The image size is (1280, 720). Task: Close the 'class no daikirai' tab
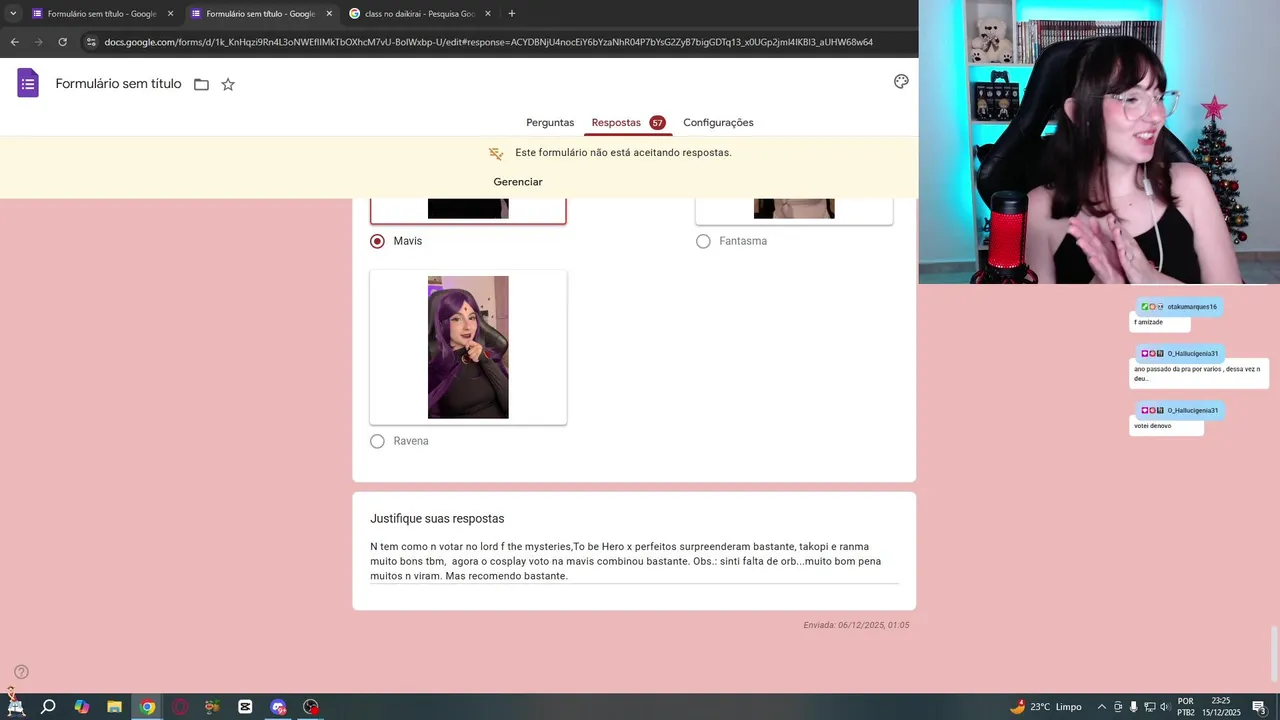[488, 14]
